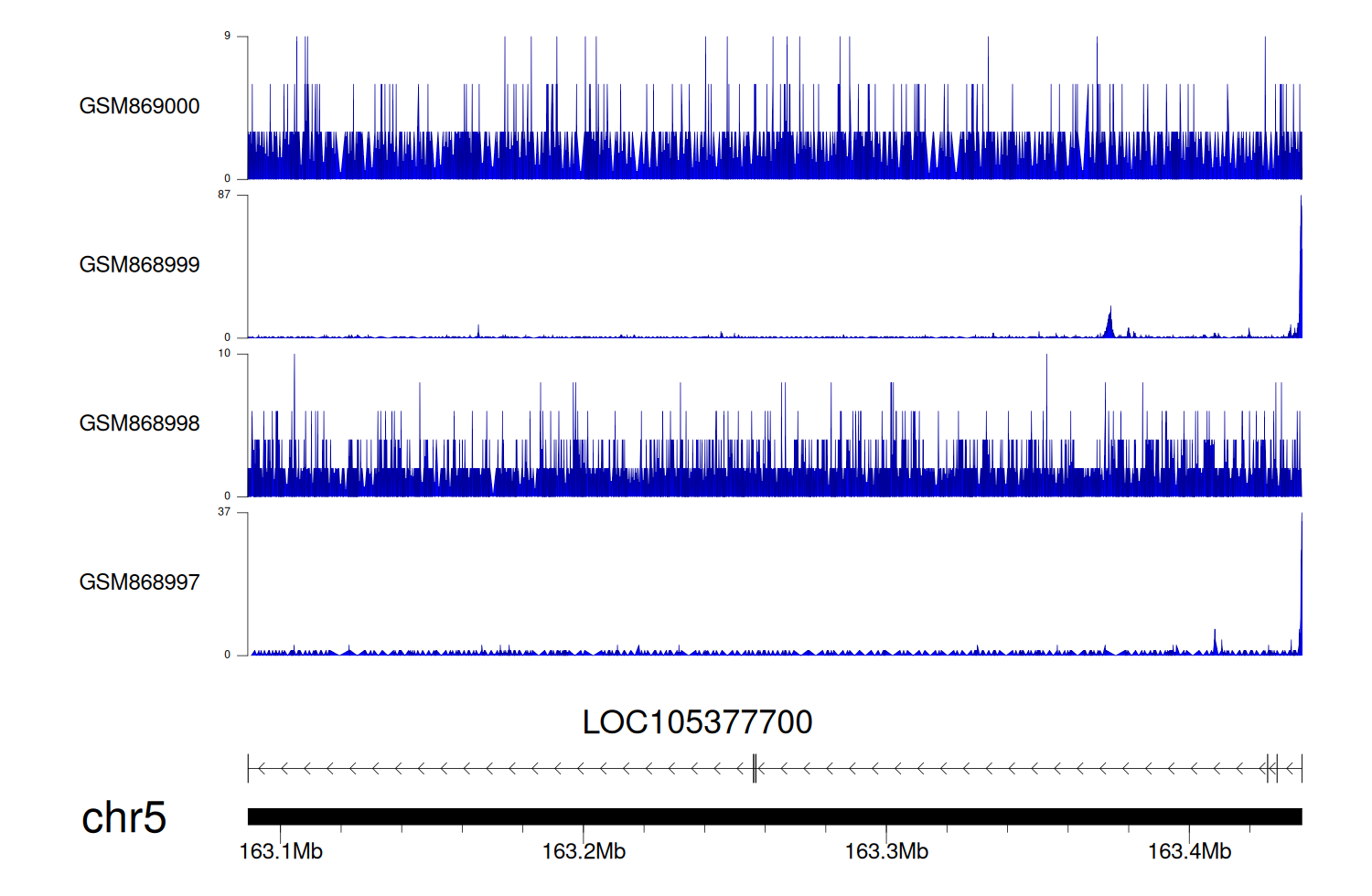Image resolution: width=1372 pixels, height=896 pixels.
Task: Select y-axis maximum value 9
Action: [x=227, y=37]
